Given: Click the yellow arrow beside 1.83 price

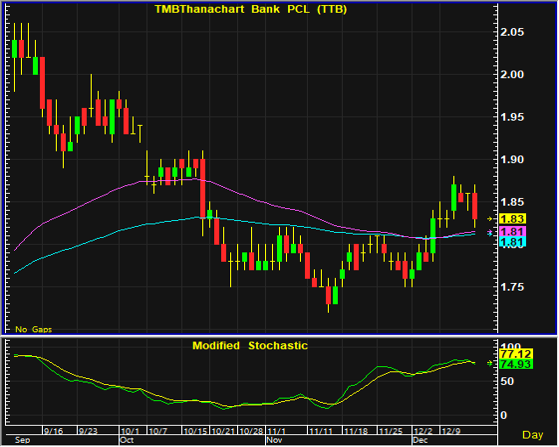Looking at the screenshot, I should coord(490,219).
